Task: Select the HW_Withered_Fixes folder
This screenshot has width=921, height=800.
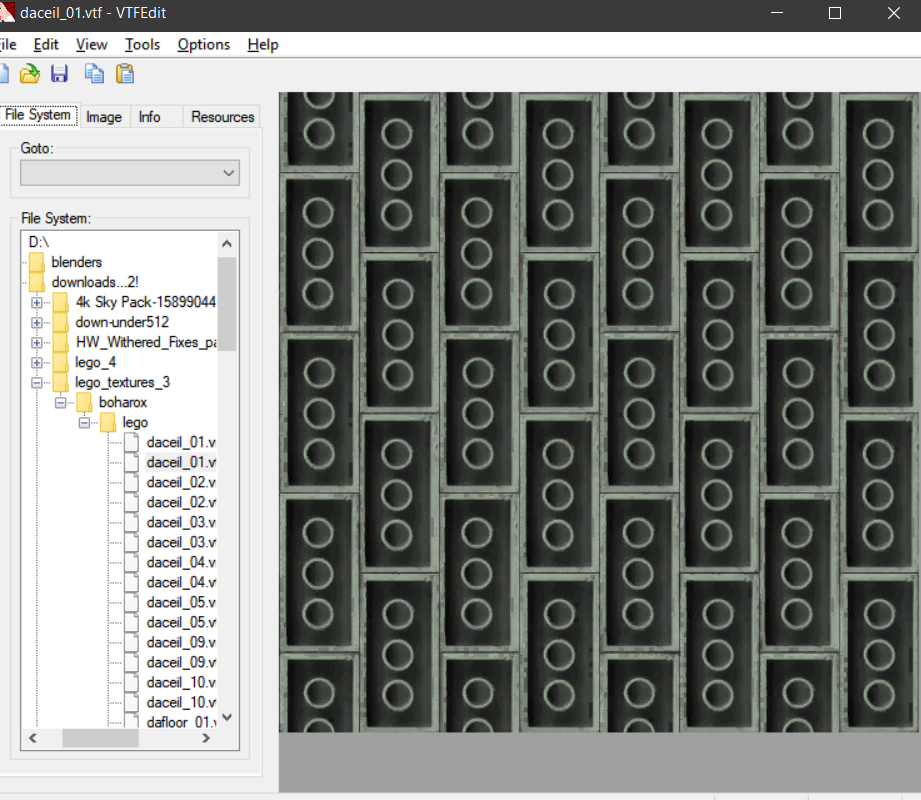Action: 146,342
